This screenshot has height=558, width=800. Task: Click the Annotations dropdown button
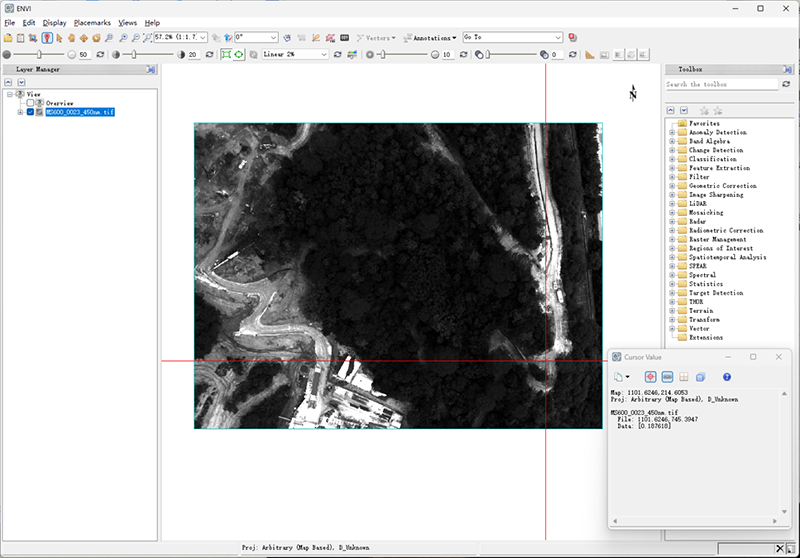tap(430, 37)
